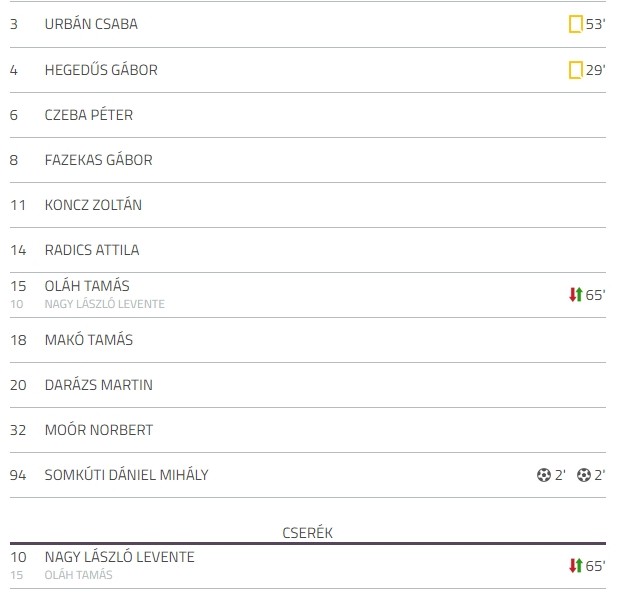Screen dimensions: 622x598
Task: Click greyed Oláh Tamás in substitutes section
Action: pos(79,575)
